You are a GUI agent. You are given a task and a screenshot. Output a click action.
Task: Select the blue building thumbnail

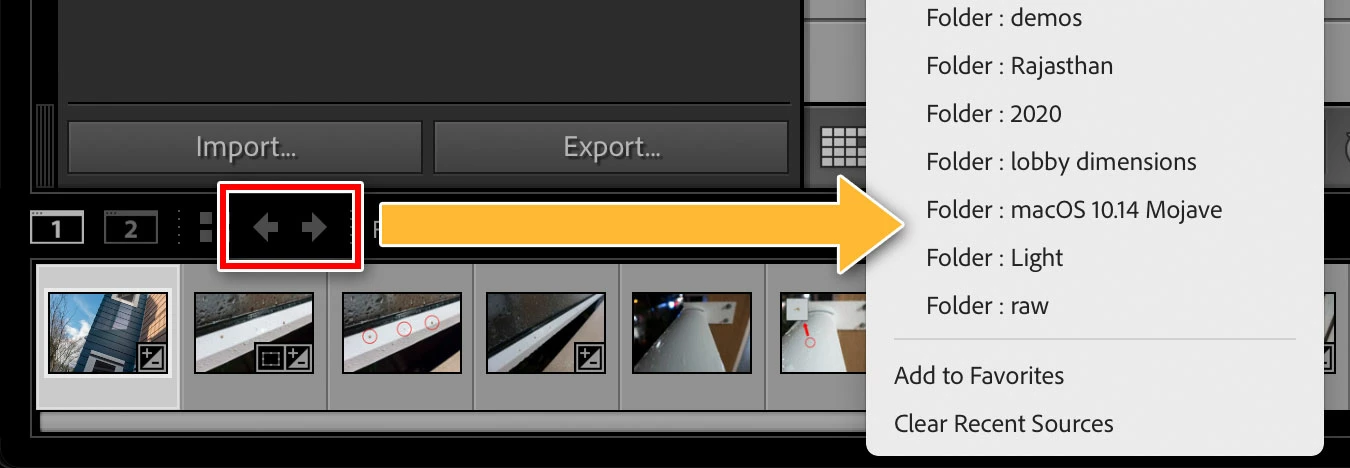107,332
